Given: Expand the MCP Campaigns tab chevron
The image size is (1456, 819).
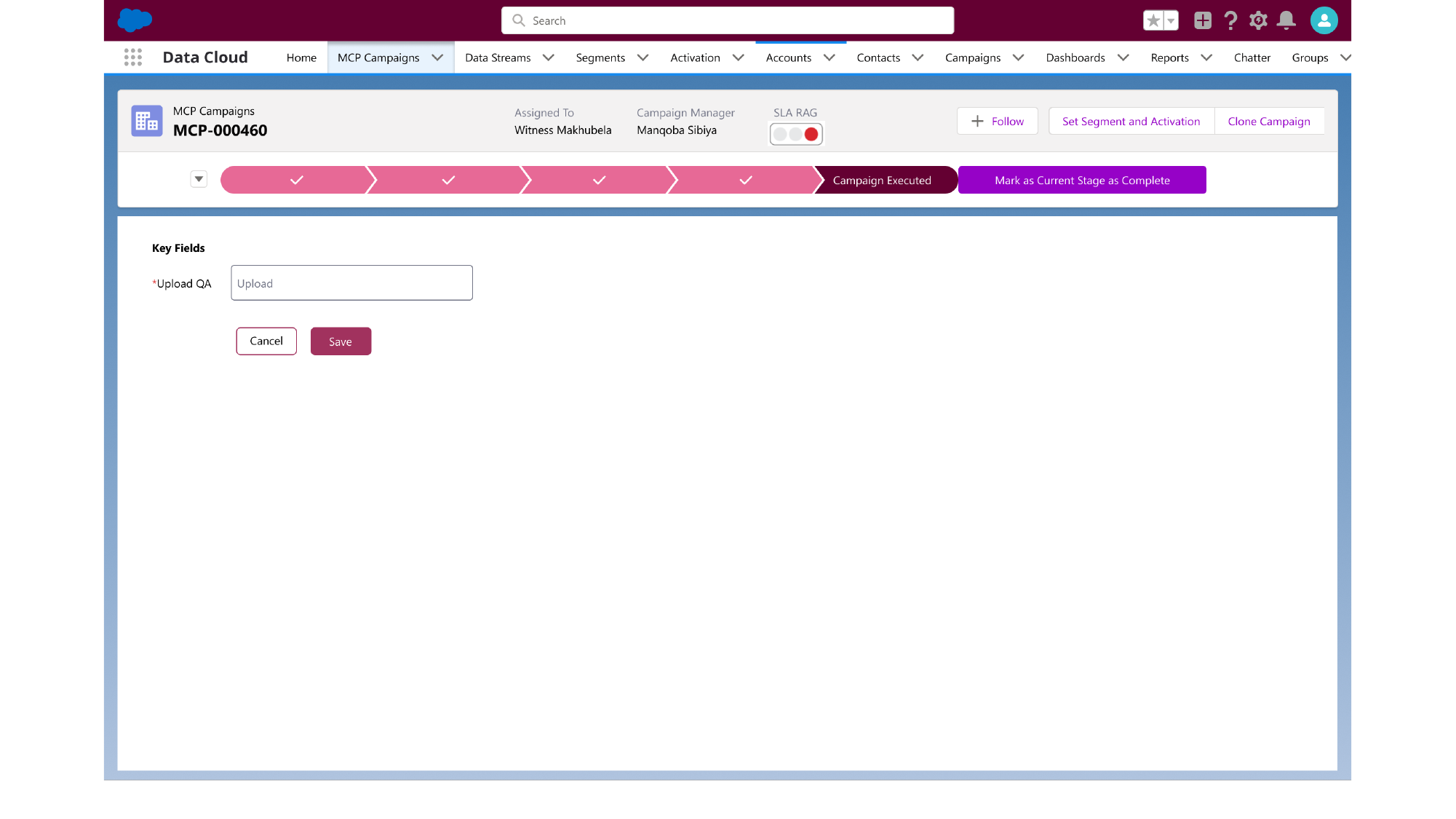Looking at the screenshot, I should tap(437, 58).
